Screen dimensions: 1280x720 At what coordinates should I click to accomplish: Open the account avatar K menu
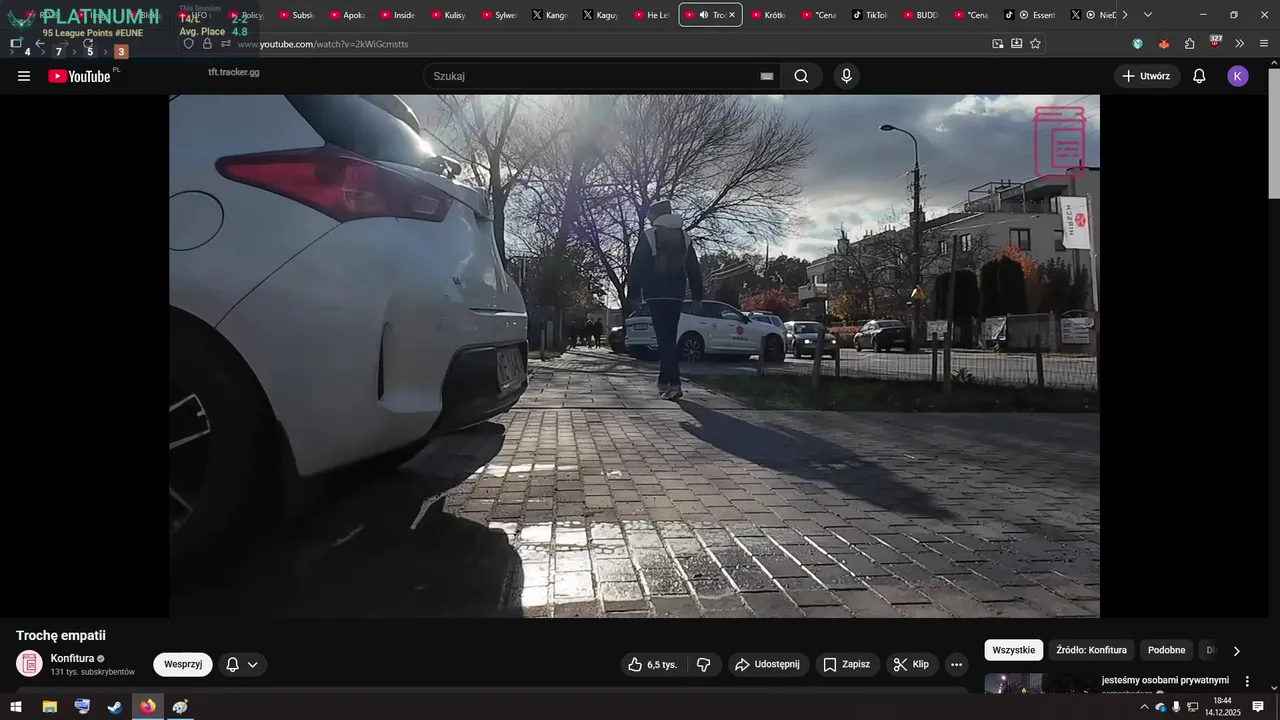point(1238,76)
